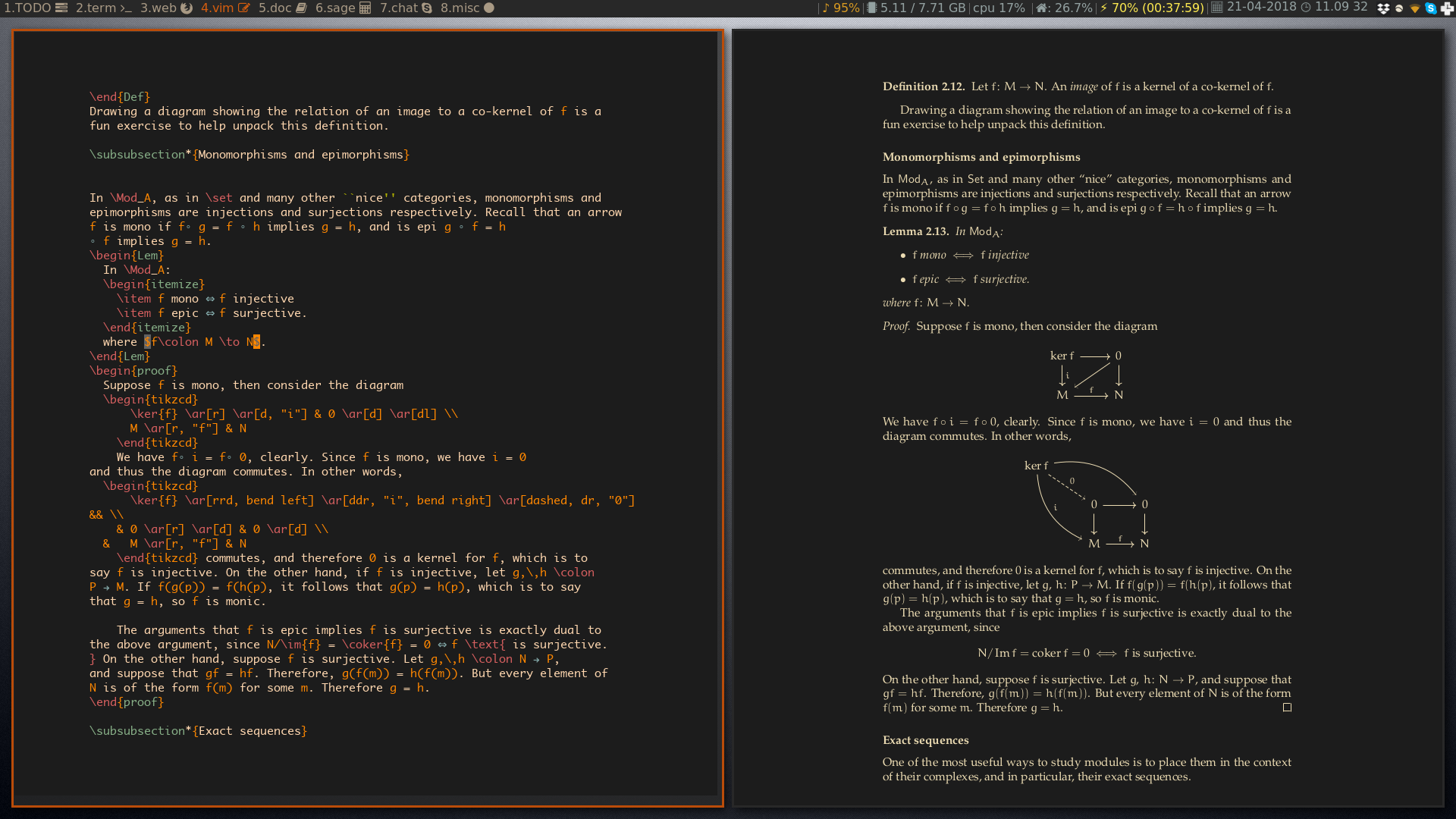The height and width of the screenshot is (819, 1456).
Task: Click the '\item f mono' line in vim
Action: tap(206, 299)
